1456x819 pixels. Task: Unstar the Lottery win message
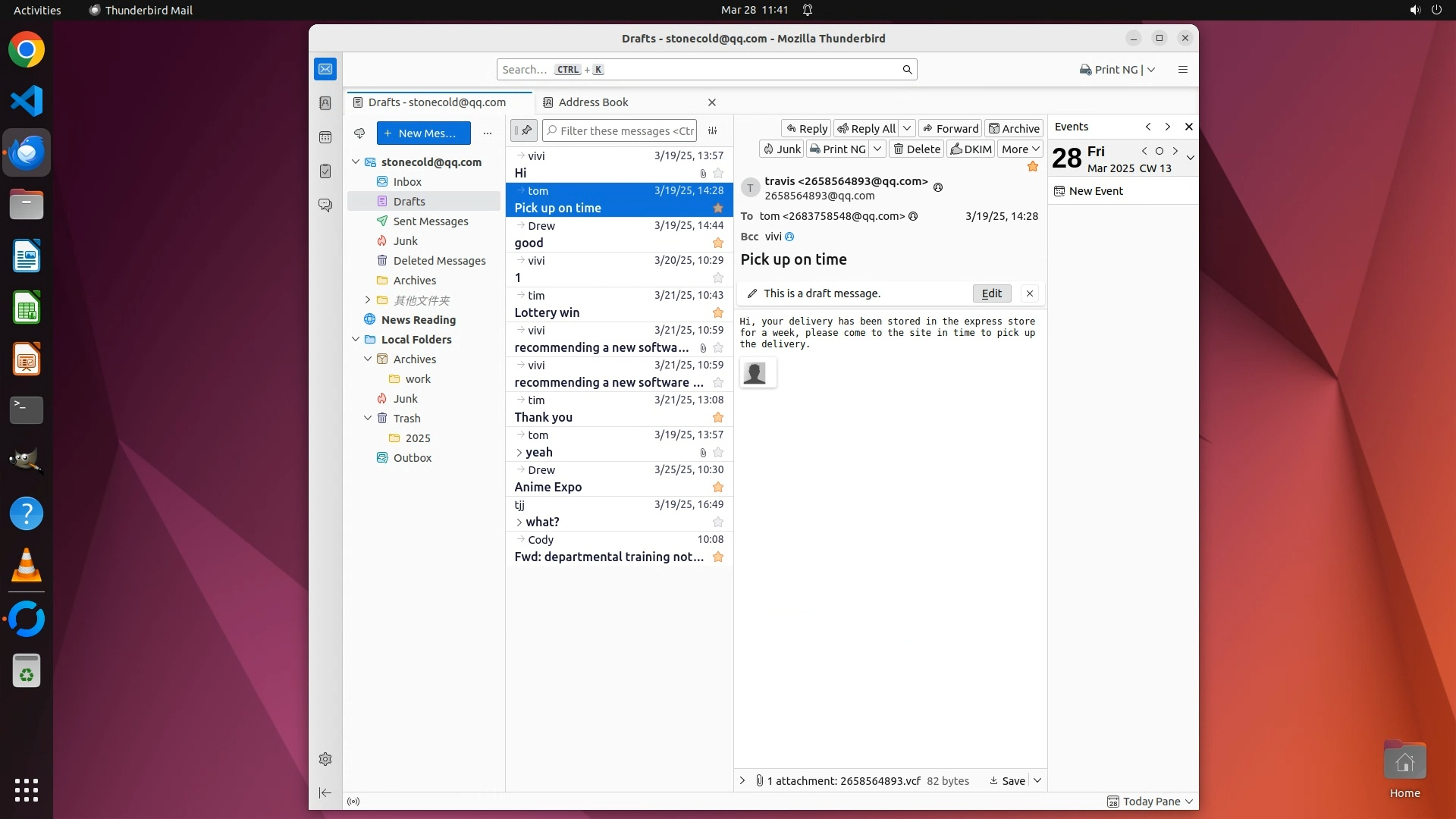[718, 313]
